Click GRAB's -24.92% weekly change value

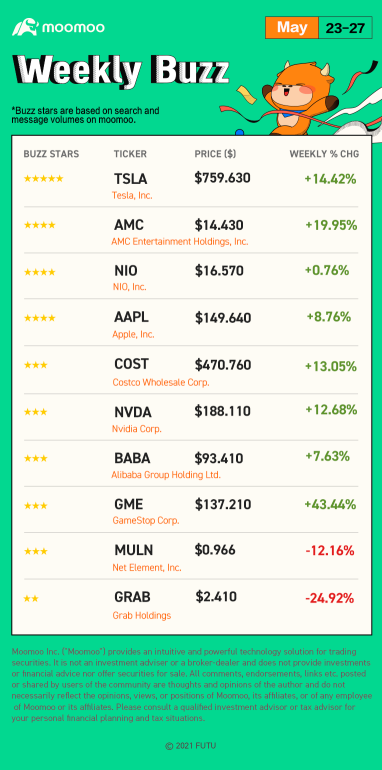click(329, 599)
